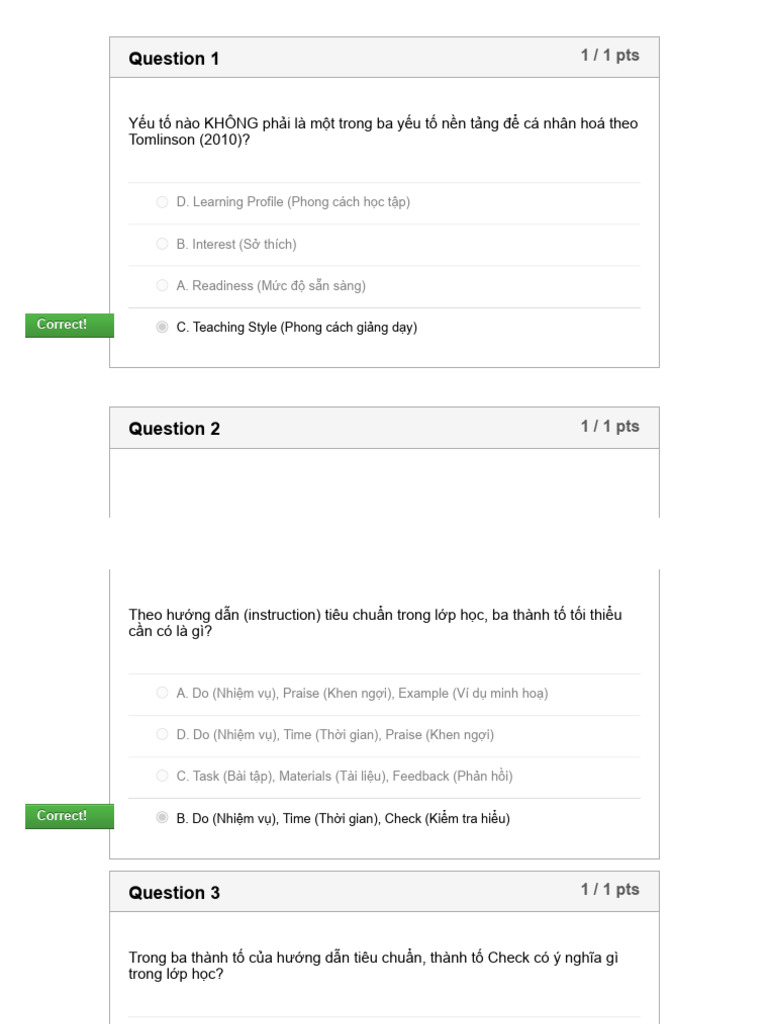Select radio option B. Interest (Sở thích)

(162, 244)
